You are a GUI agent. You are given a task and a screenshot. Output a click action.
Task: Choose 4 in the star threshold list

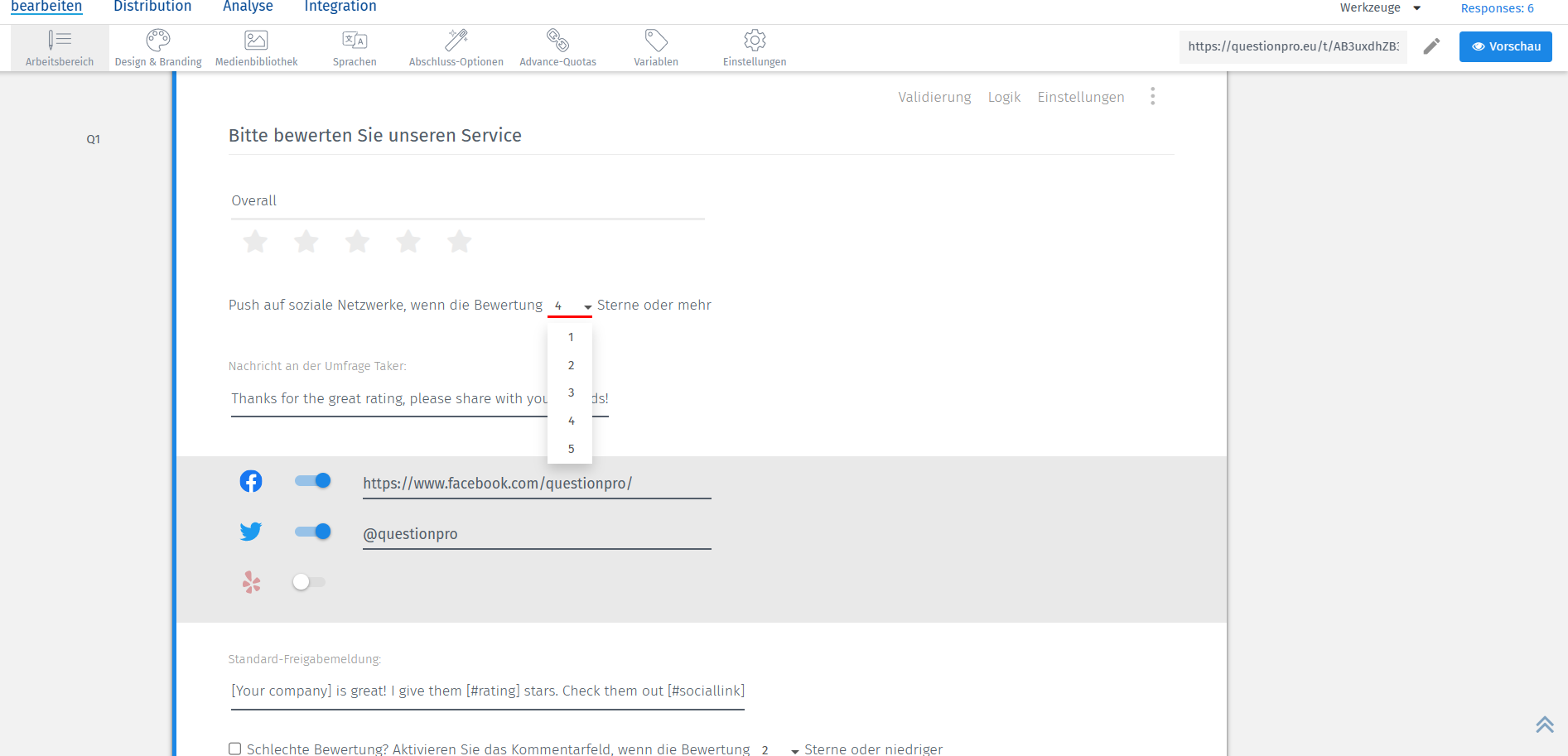tap(571, 421)
